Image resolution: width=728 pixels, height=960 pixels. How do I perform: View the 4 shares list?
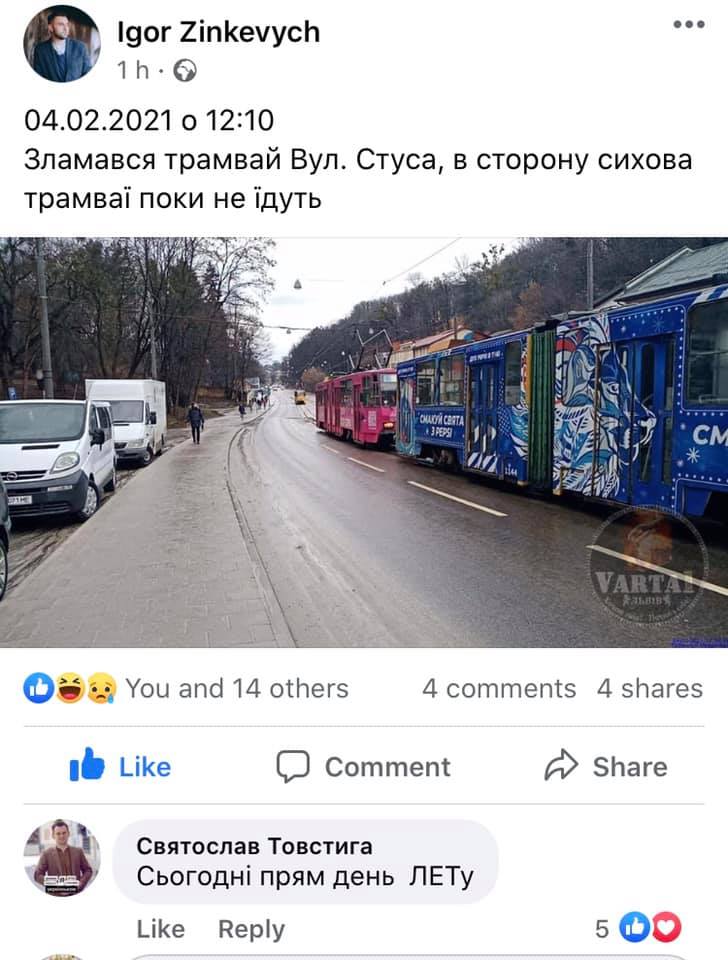[x=650, y=689]
